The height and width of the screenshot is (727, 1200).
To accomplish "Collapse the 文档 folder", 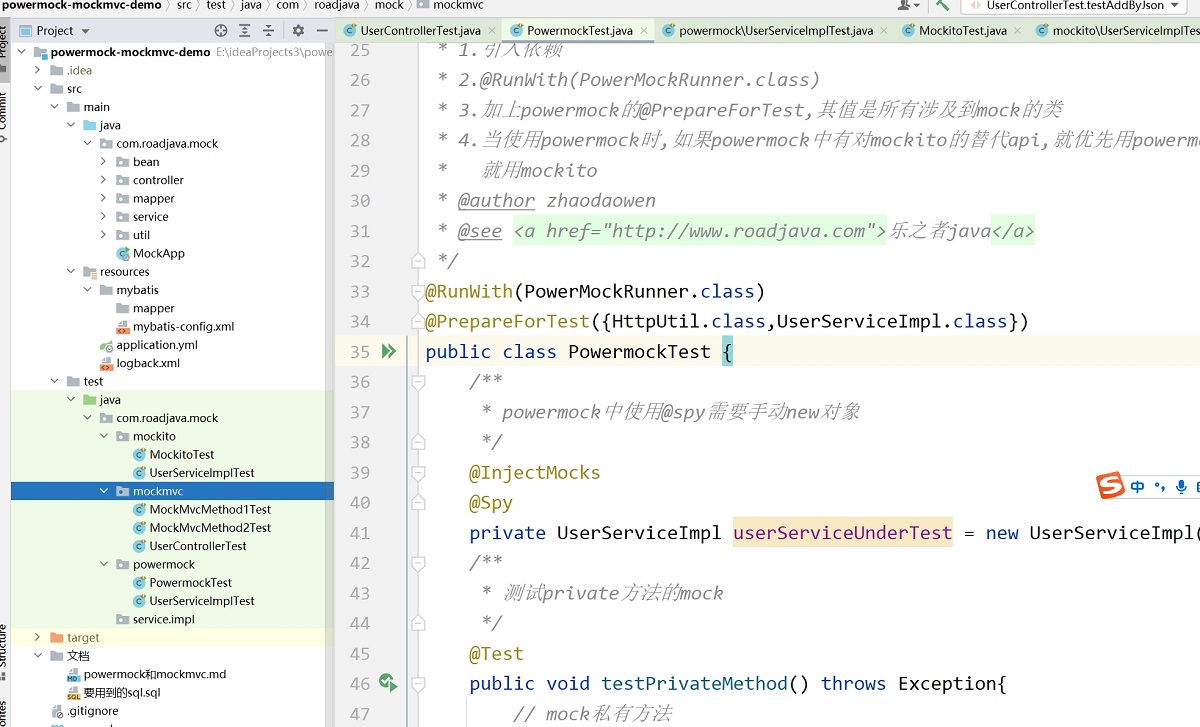I will click(x=39, y=656).
